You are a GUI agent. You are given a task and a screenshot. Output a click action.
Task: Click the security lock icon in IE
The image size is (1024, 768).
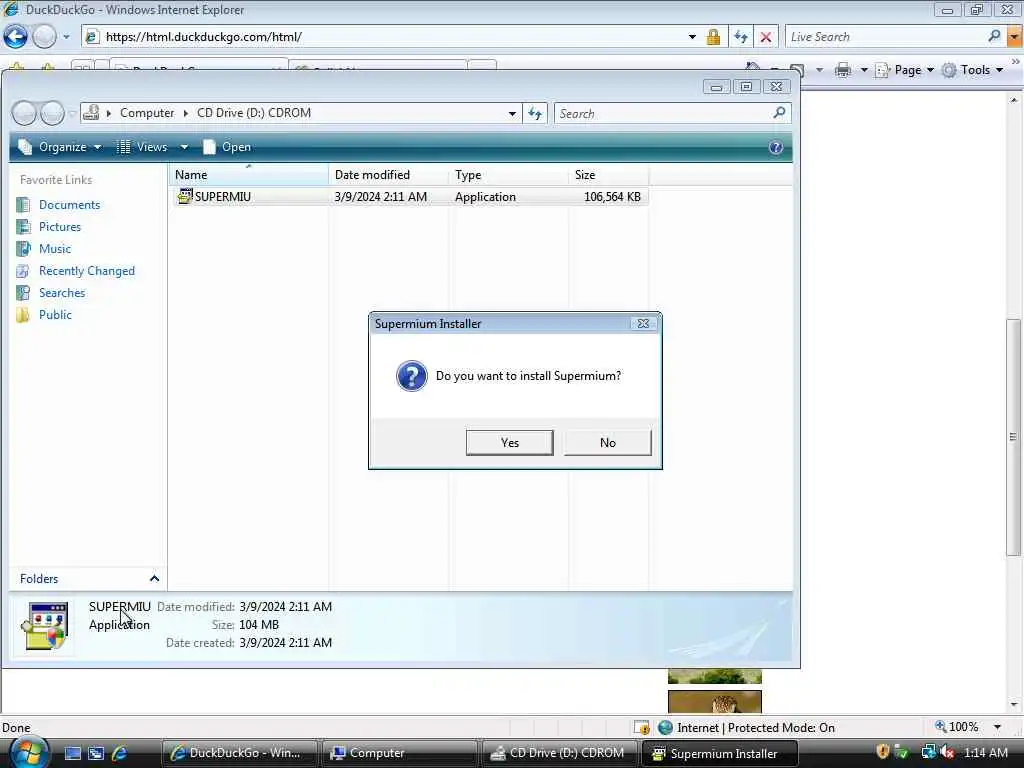(x=714, y=37)
